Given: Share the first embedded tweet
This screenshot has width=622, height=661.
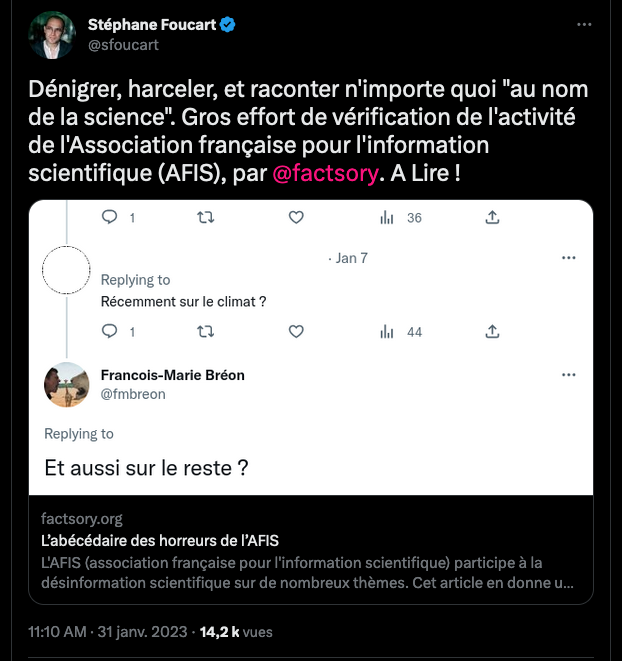Looking at the screenshot, I should [492, 217].
